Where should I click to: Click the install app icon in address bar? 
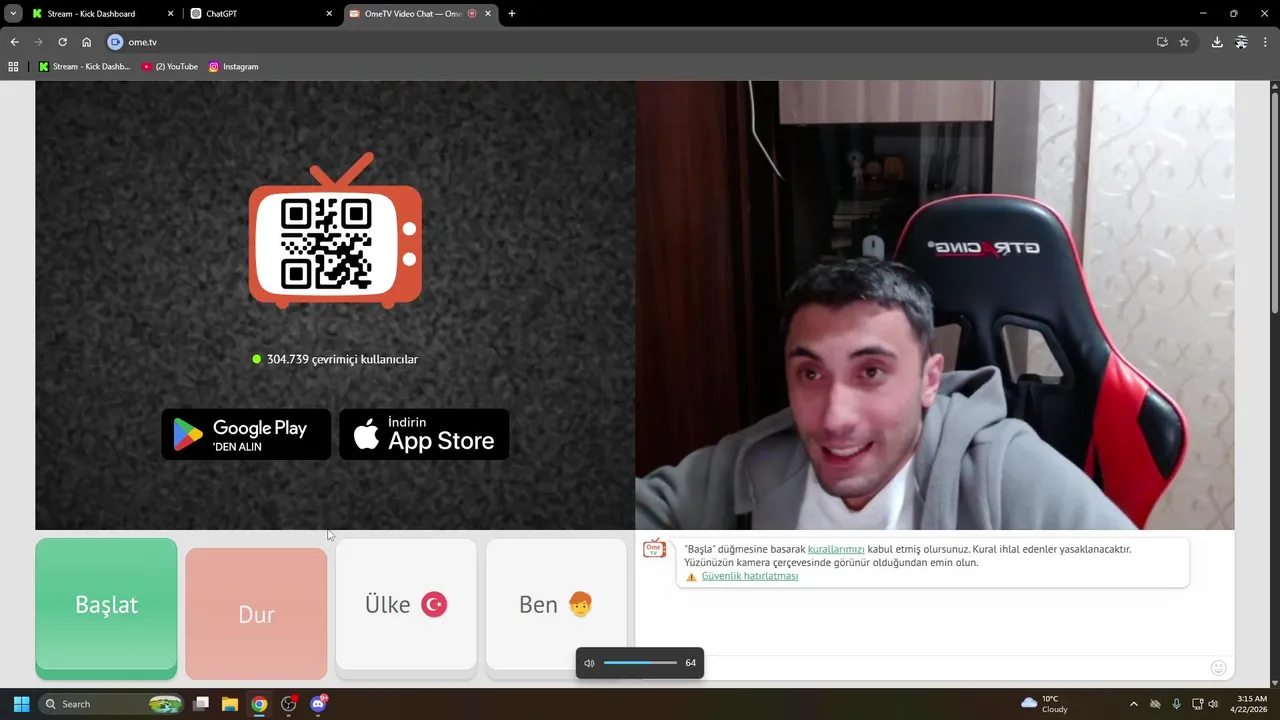1162,42
